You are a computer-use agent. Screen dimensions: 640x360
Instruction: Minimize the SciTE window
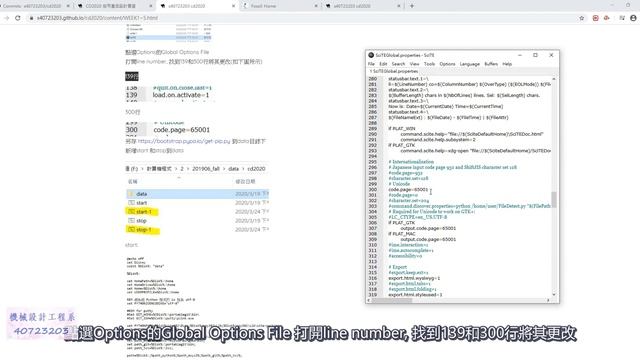tap(520, 55)
